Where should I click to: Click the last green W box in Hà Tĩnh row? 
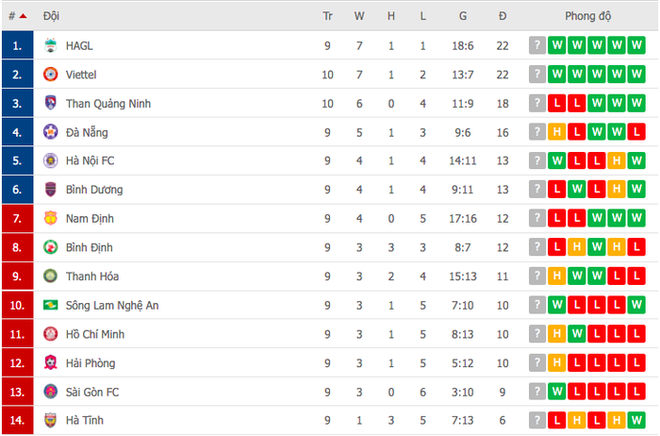pyautogui.click(x=636, y=420)
